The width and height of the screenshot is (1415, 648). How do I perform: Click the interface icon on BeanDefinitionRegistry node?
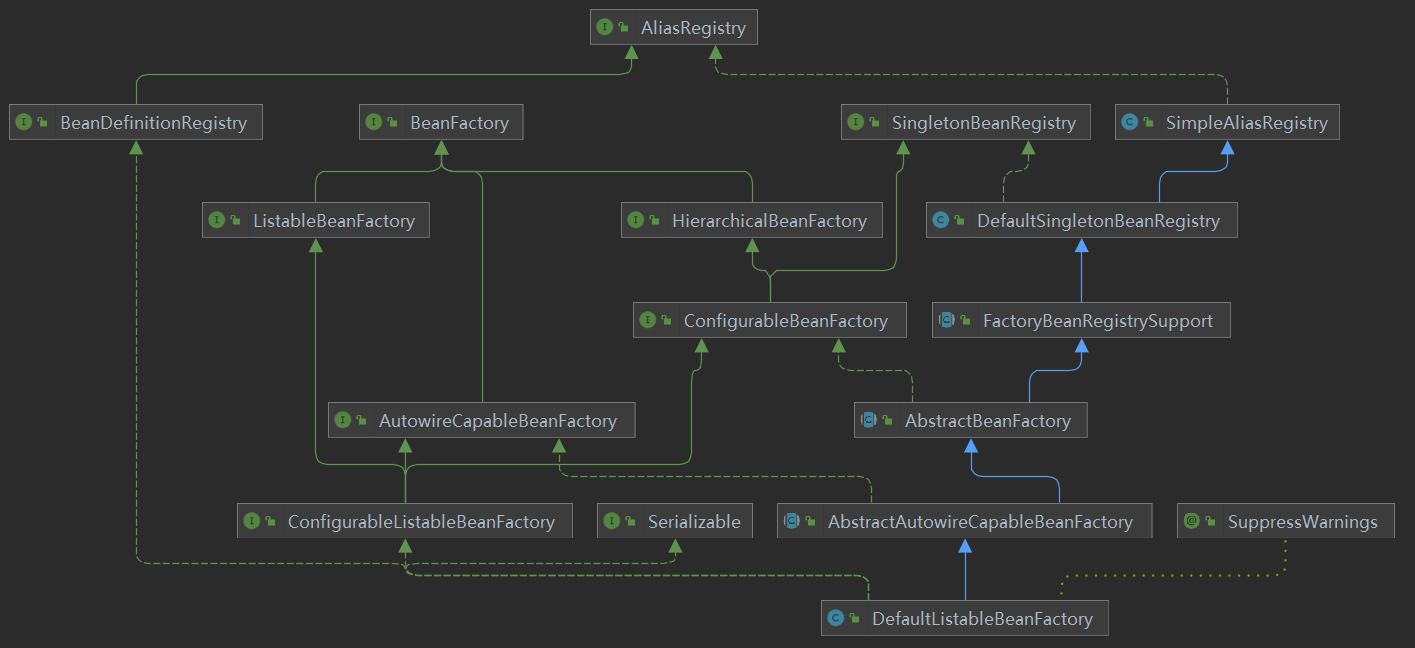click(x=24, y=123)
